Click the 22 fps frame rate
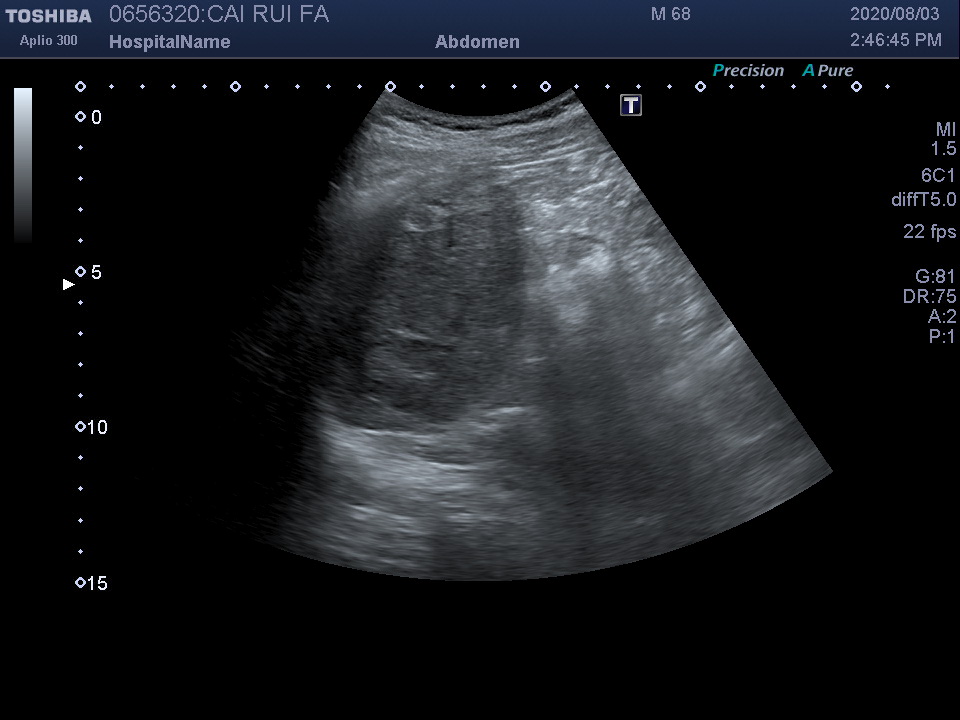The height and width of the screenshot is (720, 960). click(929, 231)
